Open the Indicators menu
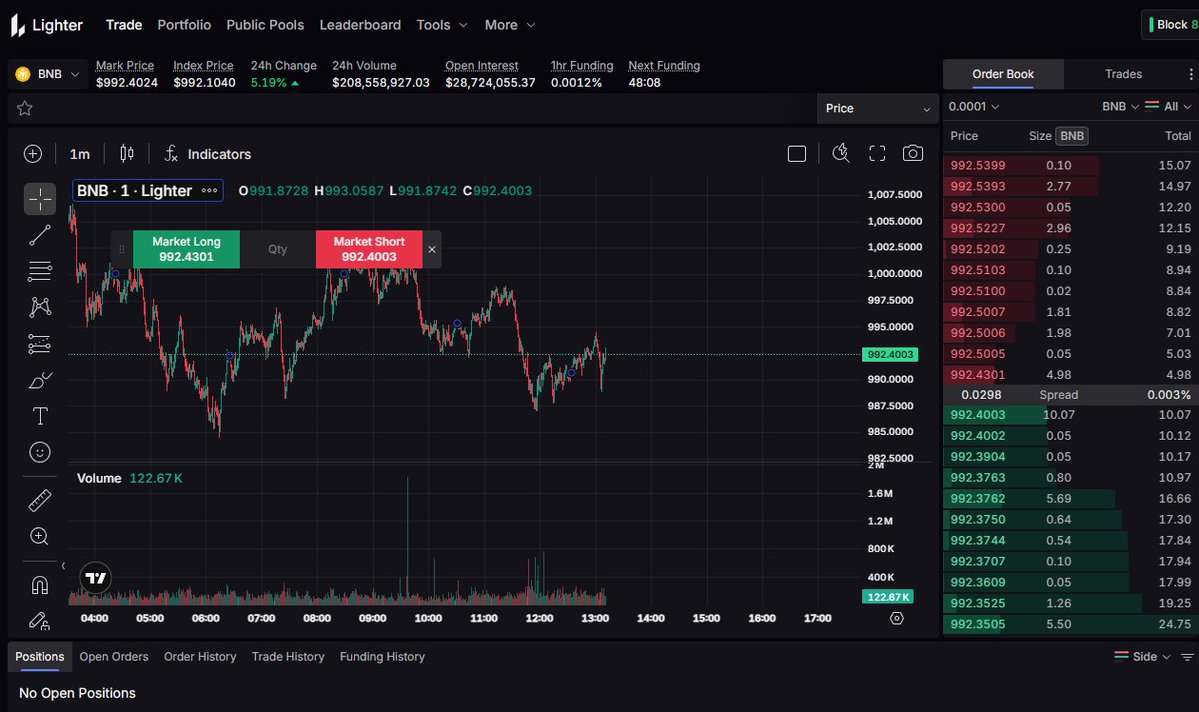Image resolution: width=1199 pixels, height=712 pixels. coord(207,153)
